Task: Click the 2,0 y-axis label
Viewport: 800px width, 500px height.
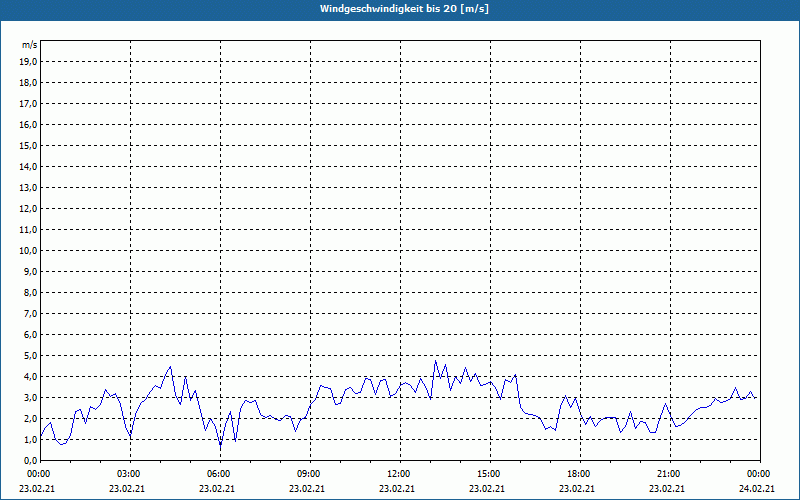Action: pyautogui.click(x=30, y=418)
